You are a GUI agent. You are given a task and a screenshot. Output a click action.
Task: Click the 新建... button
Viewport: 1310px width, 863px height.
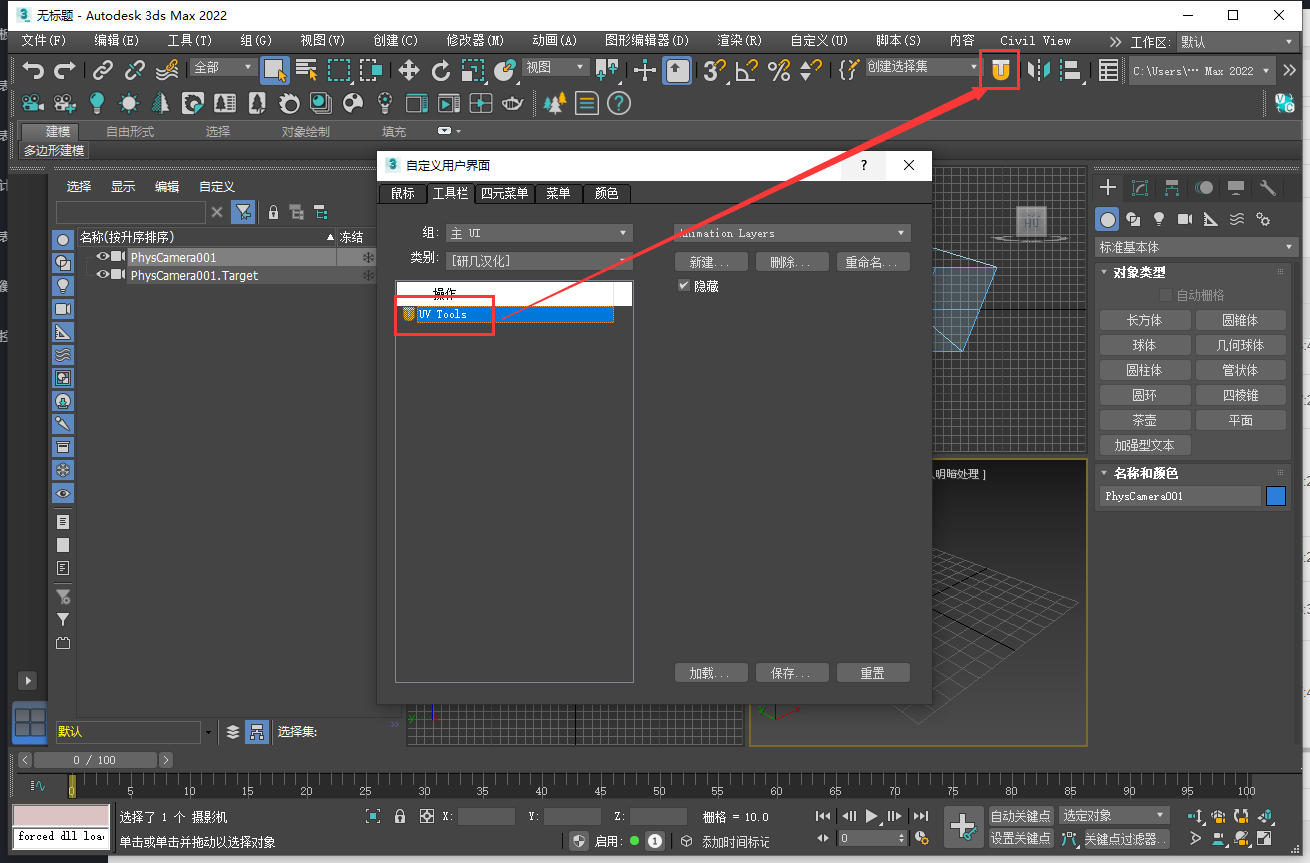tap(711, 262)
